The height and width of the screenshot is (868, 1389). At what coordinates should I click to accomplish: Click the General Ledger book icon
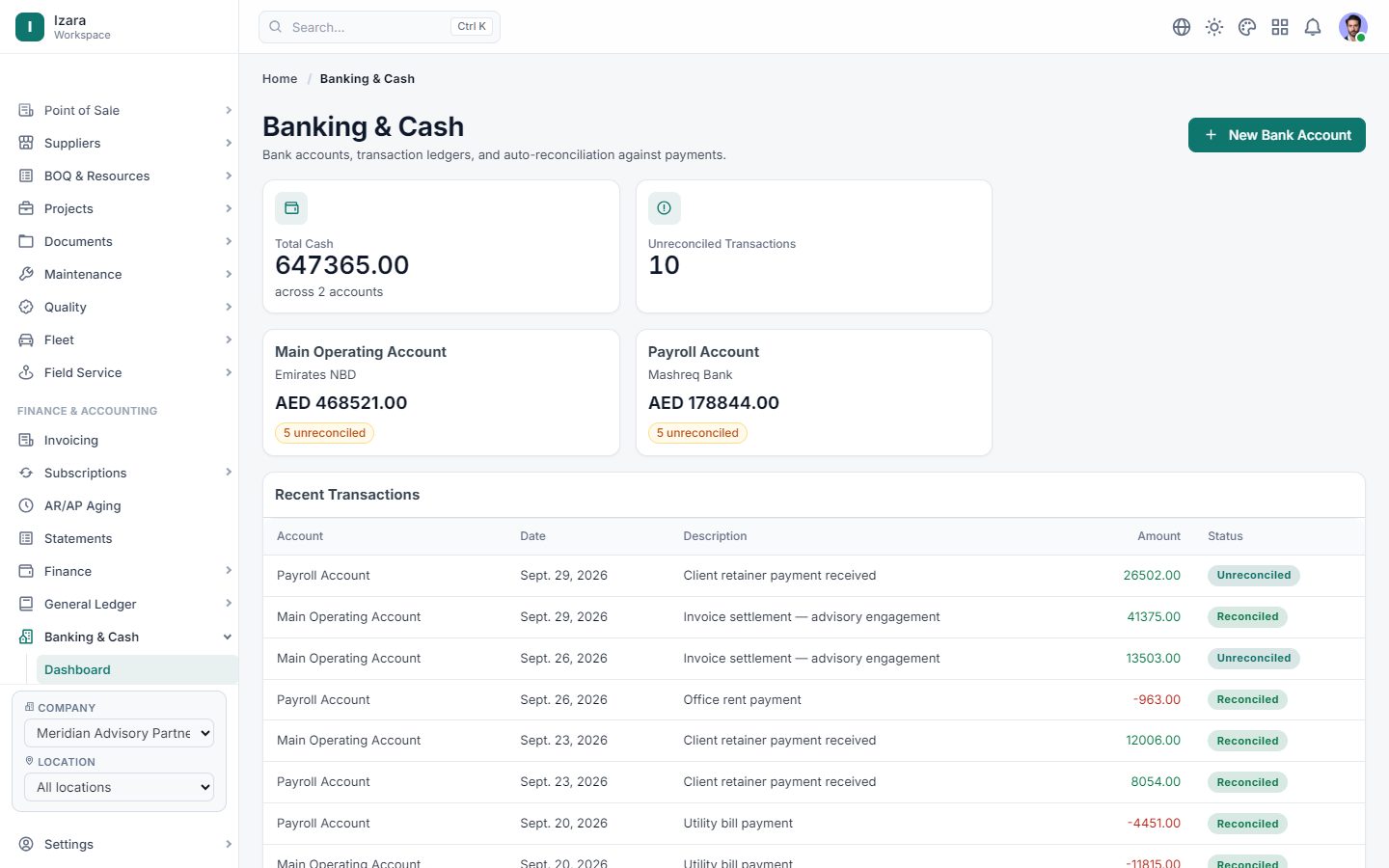click(x=26, y=604)
